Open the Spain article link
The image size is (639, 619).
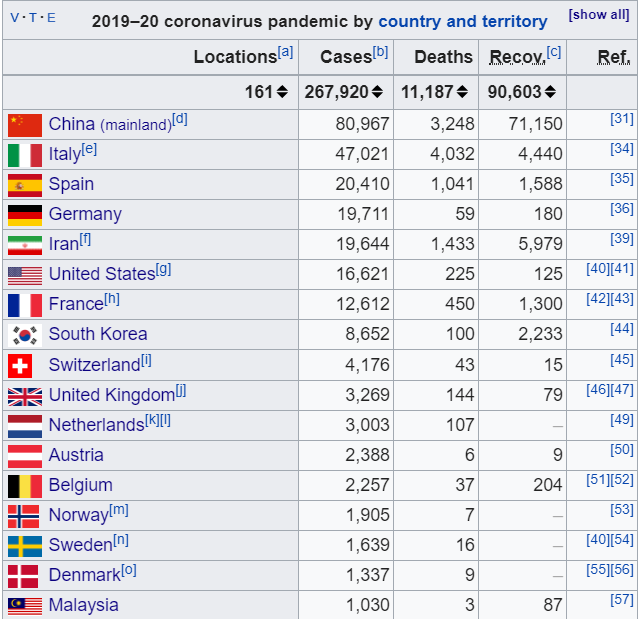pos(71,184)
